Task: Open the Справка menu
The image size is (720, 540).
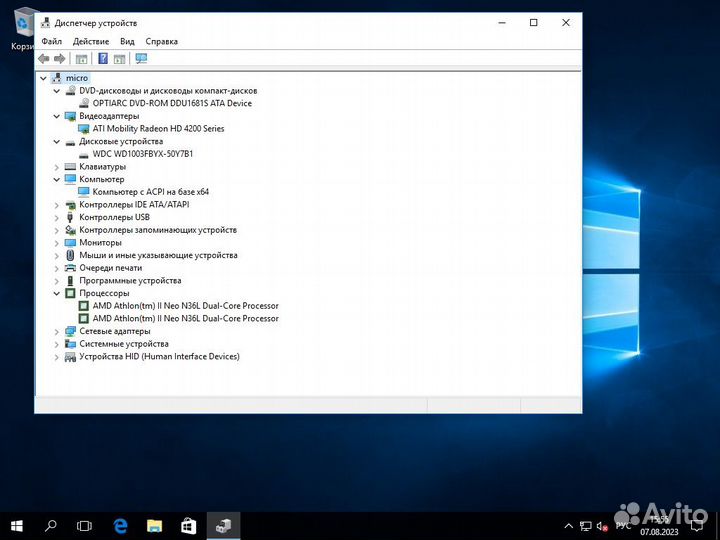Action: tap(162, 41)
